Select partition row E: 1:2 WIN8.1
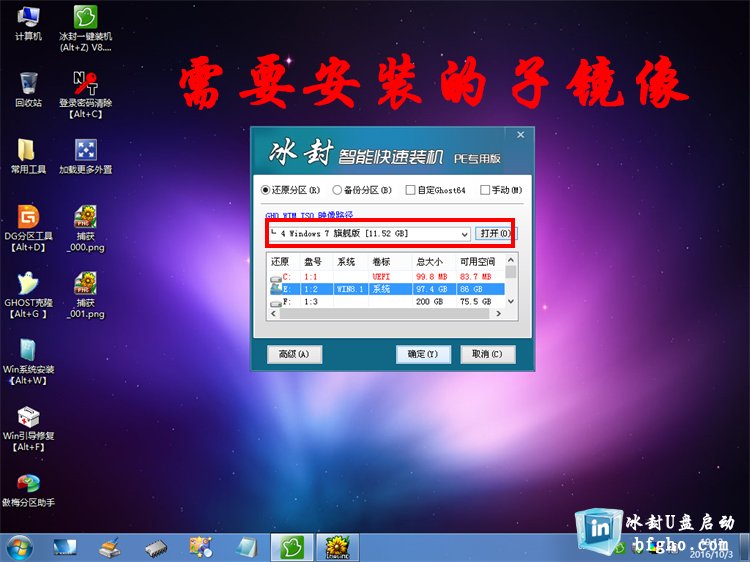Viewport: 750px width, 562px height. tap(386, 289)
